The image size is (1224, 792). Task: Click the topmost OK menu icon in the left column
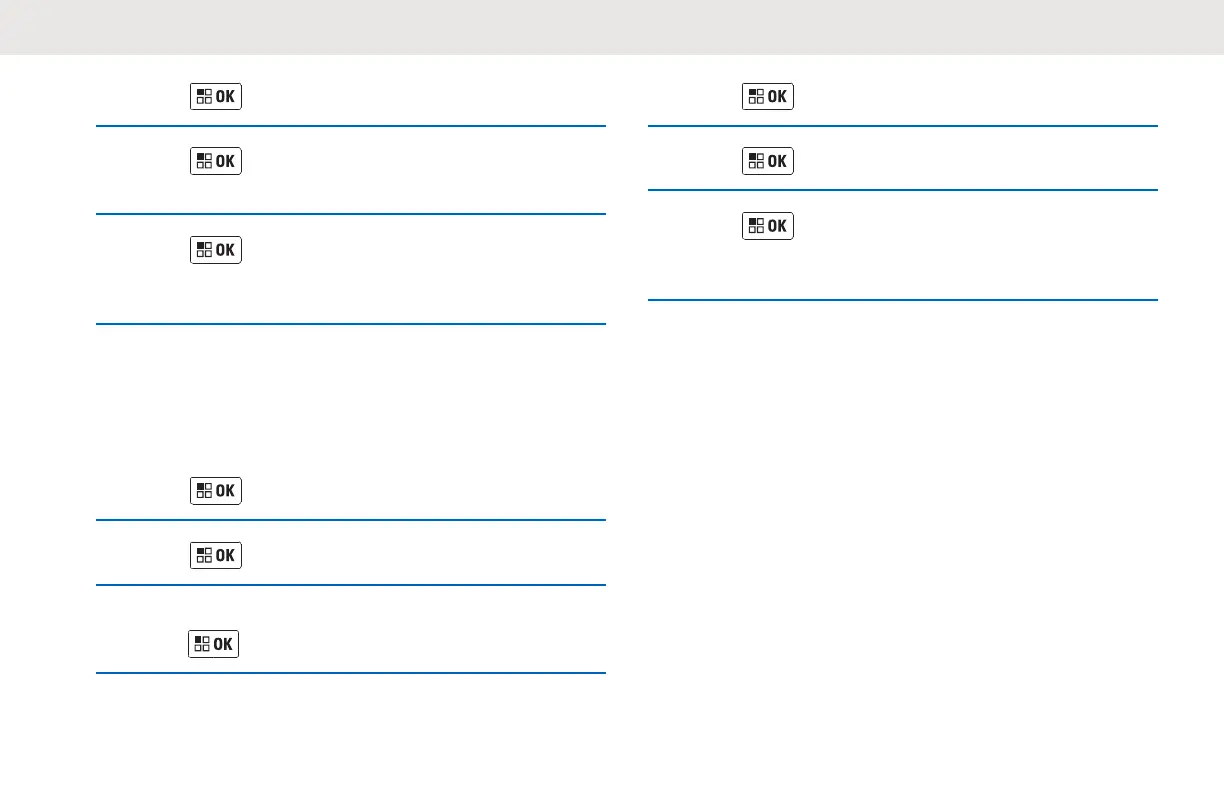216,97
